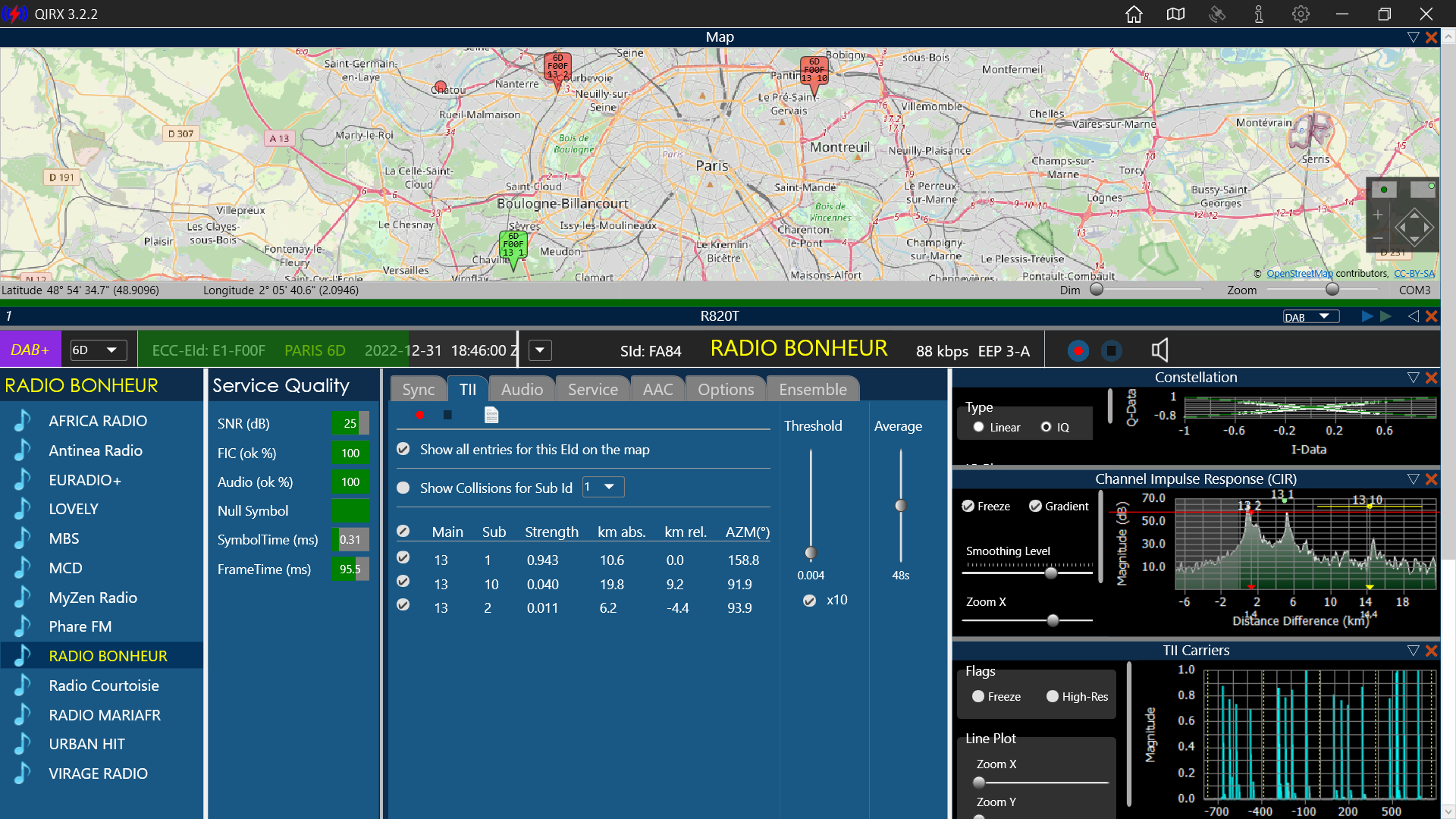The height and width of the screenshot is (819, 1456).
Task: Switch to the Options tab
Action: click(x=726, y=389)
